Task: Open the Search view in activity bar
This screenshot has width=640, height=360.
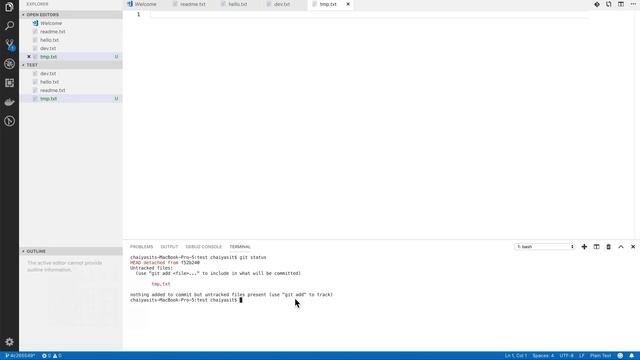Action: [9, 25]
